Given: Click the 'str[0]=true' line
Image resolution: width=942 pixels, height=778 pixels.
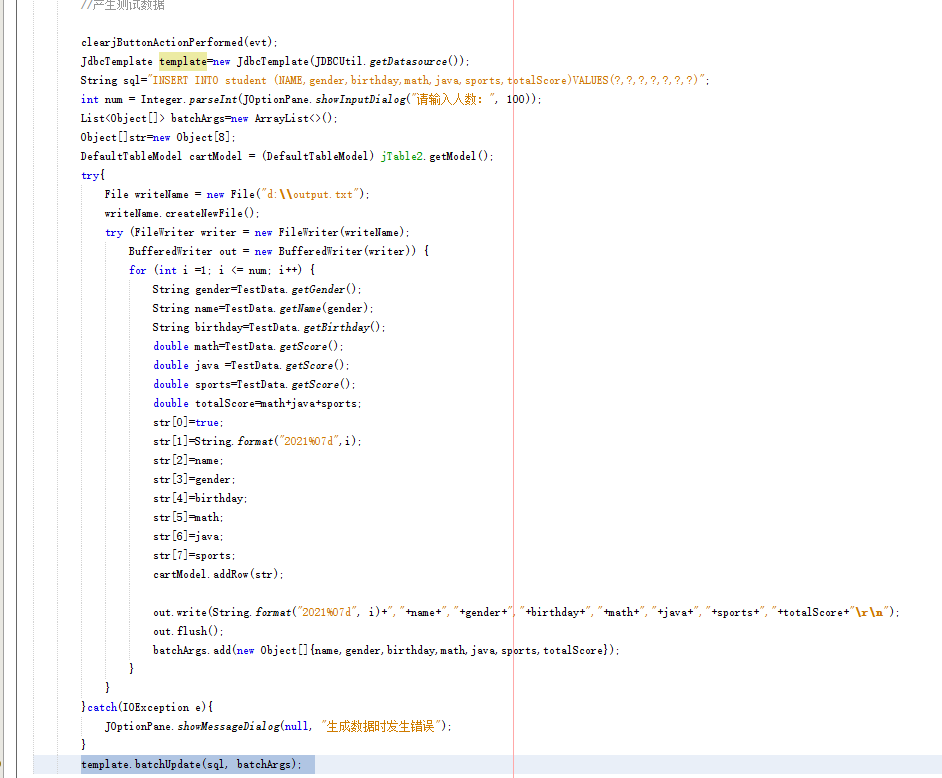Looking at the screenshot, I should click(188, 422).
